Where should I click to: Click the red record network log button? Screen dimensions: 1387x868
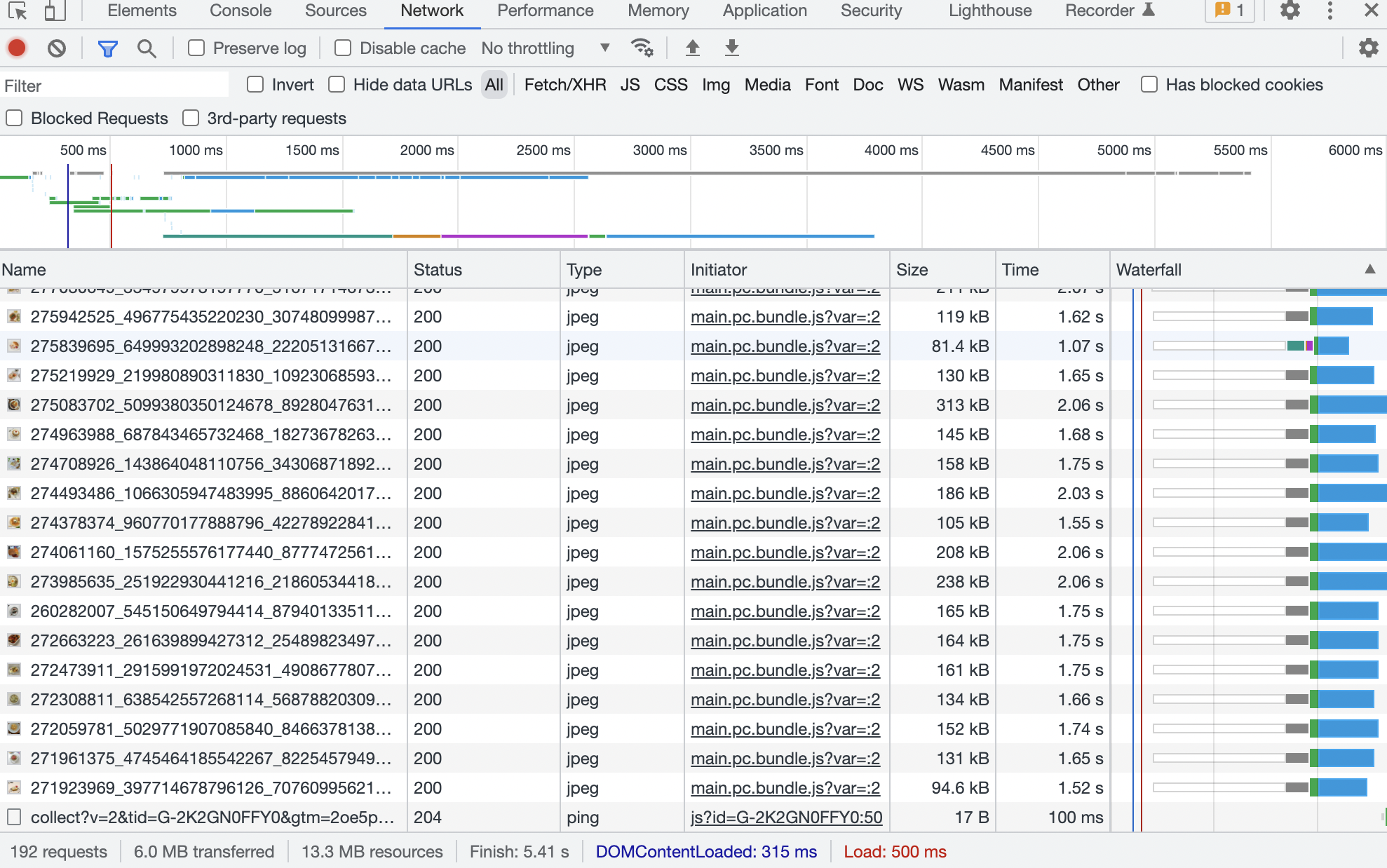pyautogui.click(x=17, y=48)
